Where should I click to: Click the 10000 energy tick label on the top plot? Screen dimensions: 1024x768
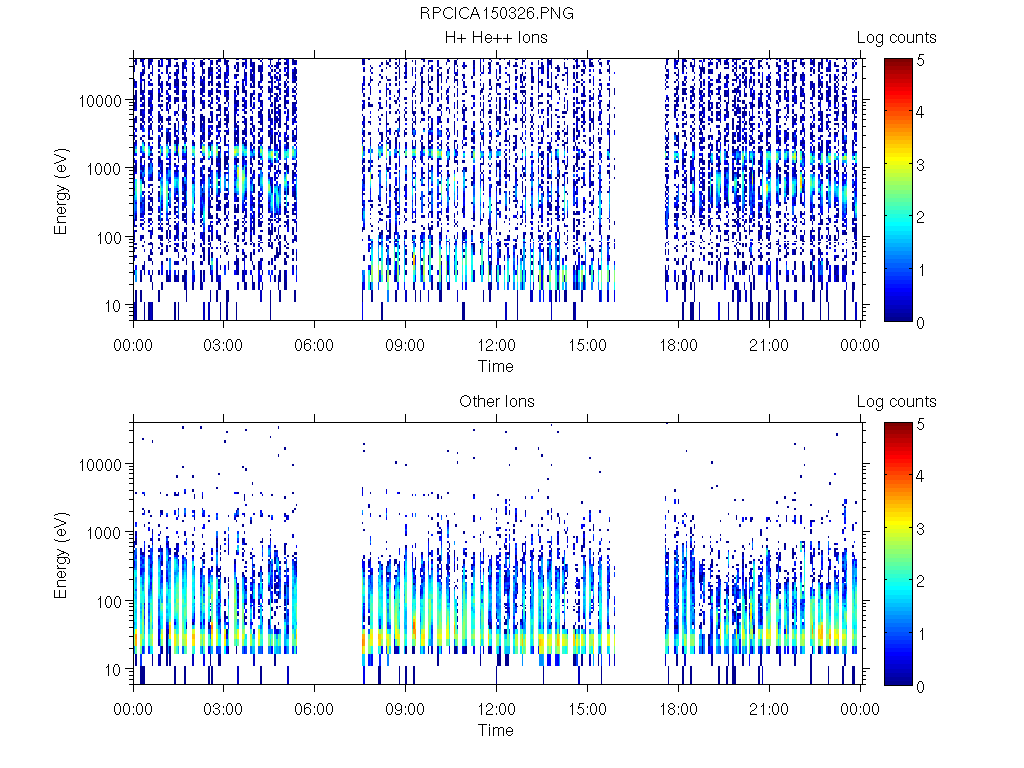(x=101, y=101)
